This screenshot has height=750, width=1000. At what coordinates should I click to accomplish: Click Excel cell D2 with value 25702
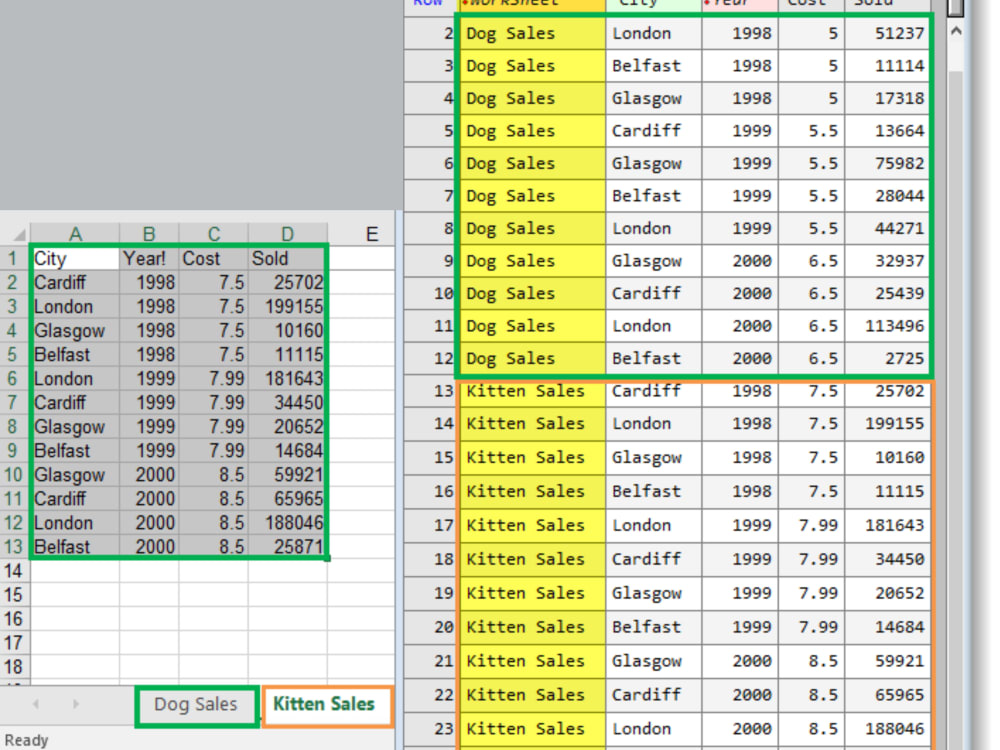click(x=288, y=283)
